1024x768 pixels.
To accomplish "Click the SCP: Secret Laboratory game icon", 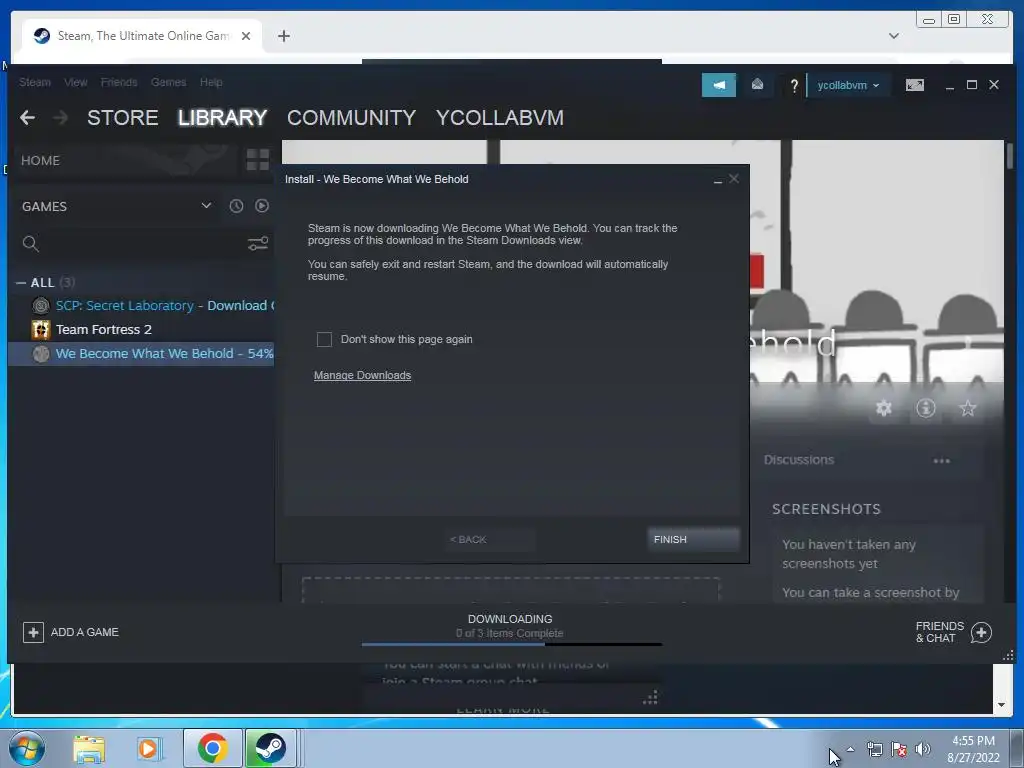I will click(40, 306).
